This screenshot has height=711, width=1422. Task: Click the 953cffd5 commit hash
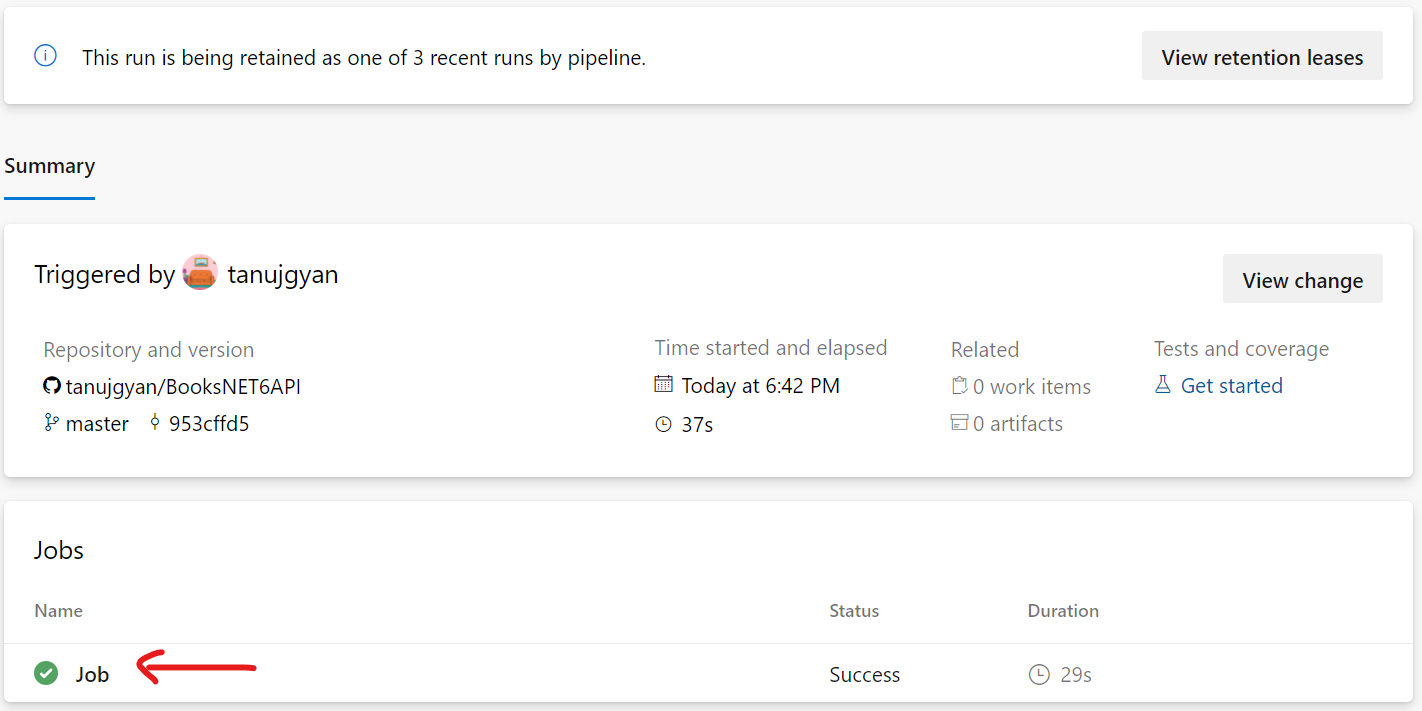tap(210, 423)
